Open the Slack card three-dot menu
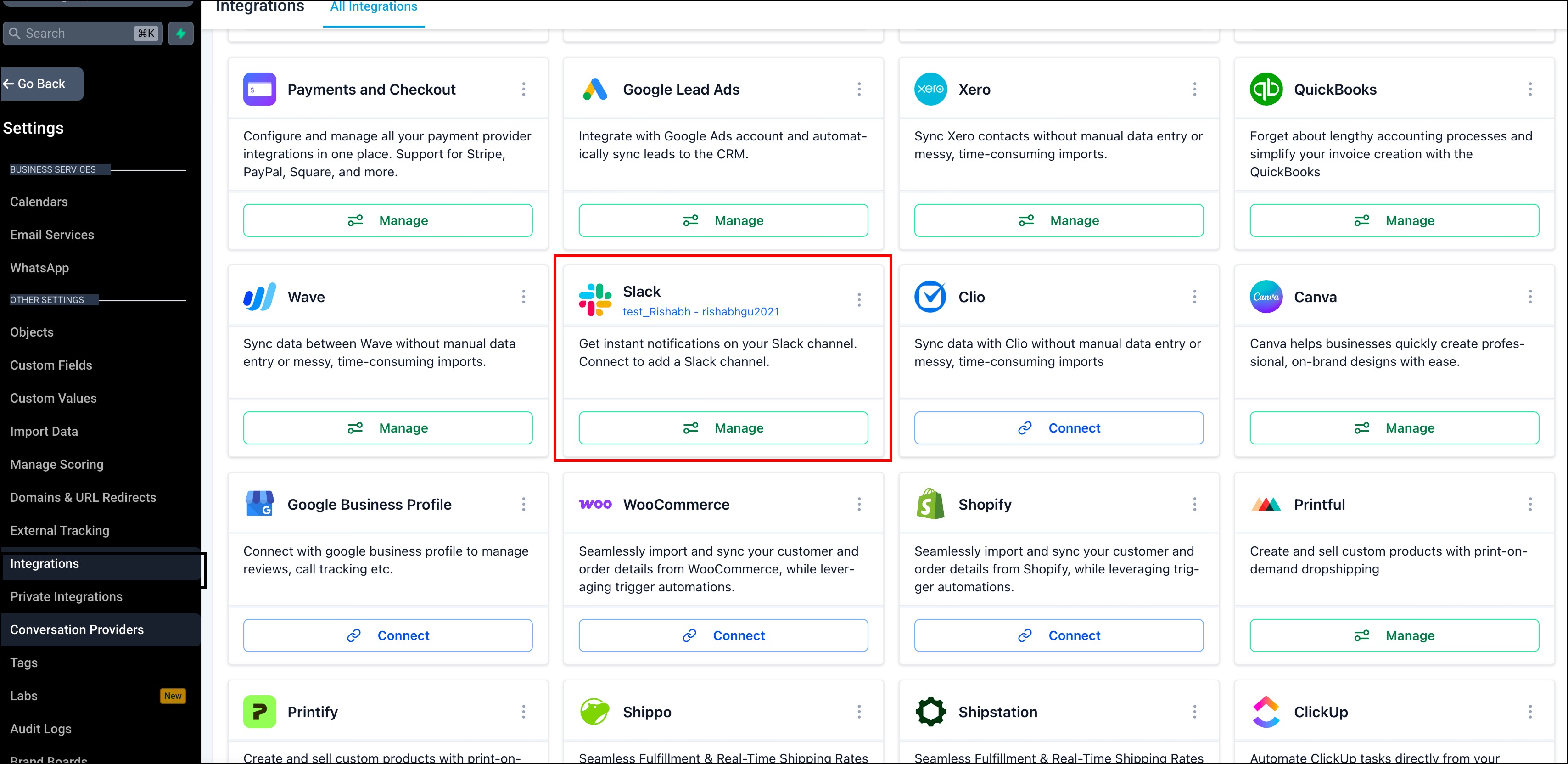 click(x=859, y=299)
